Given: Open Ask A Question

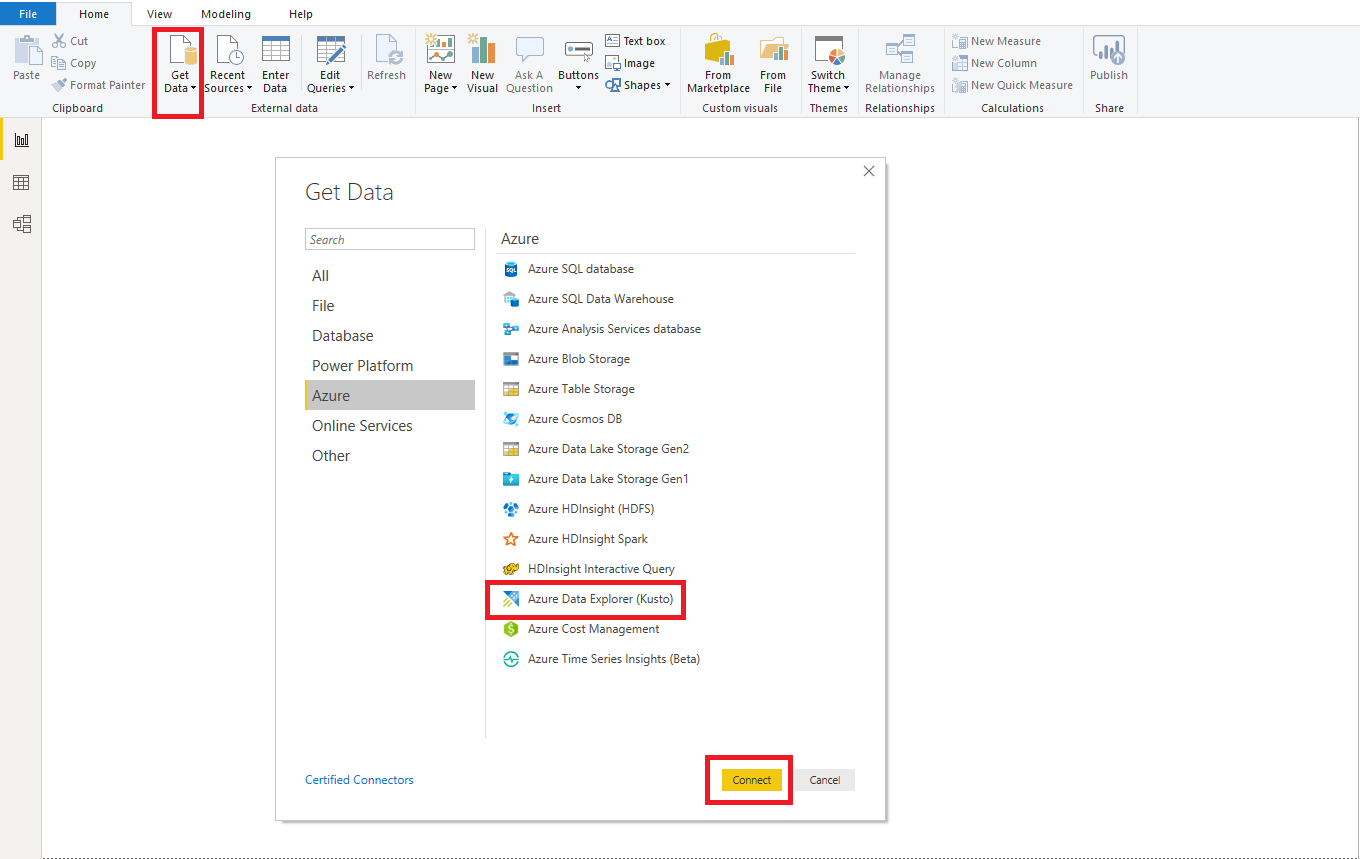Looking at the screenshot, I should (529, 62).
